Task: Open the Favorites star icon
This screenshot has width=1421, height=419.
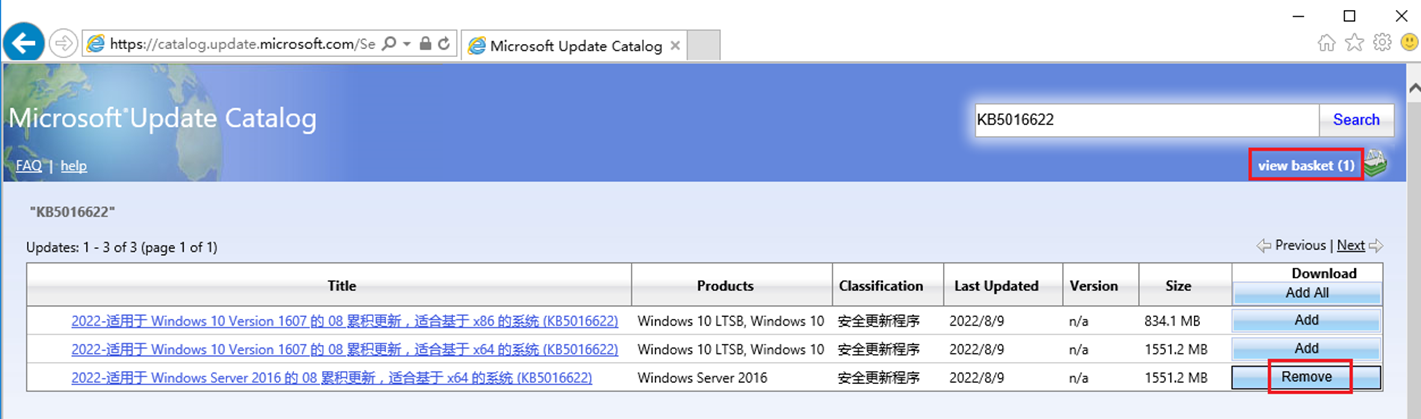Action: [1354, 43]
